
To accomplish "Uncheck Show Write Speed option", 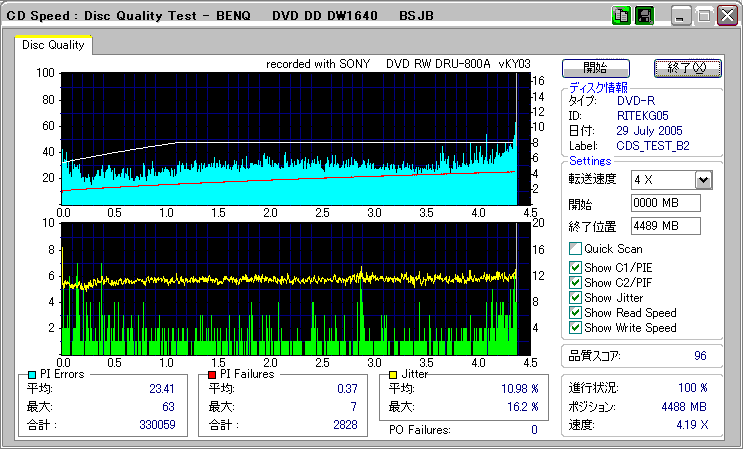I will 575,327.
